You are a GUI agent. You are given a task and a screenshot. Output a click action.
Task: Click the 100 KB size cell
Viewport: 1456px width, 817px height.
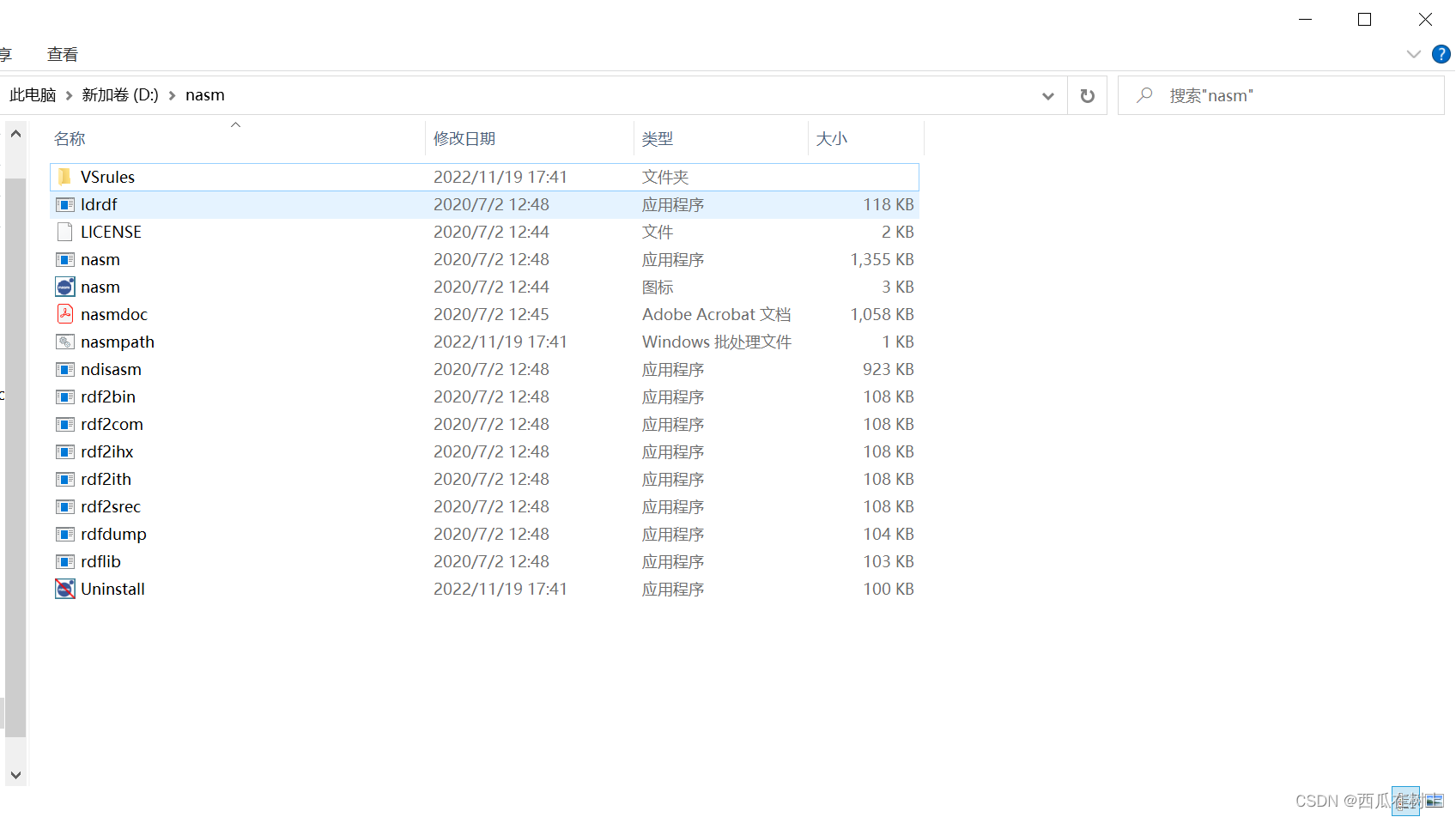pyautogui.click(x=889, y=589)
